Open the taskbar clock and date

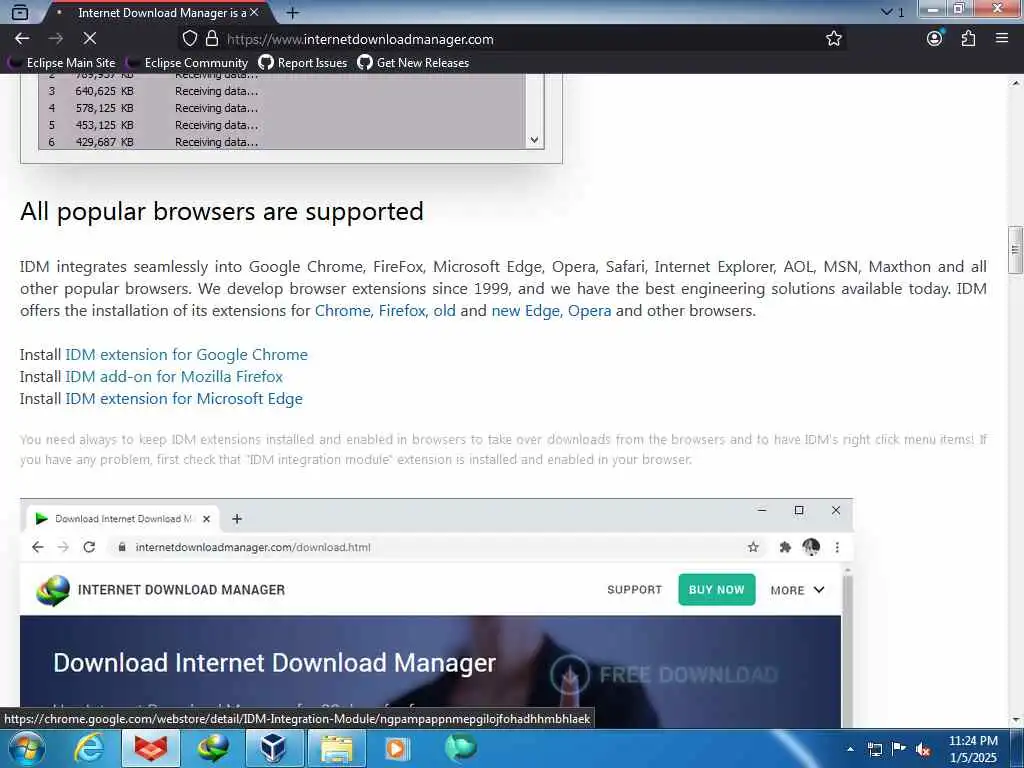tap(973, 749)
